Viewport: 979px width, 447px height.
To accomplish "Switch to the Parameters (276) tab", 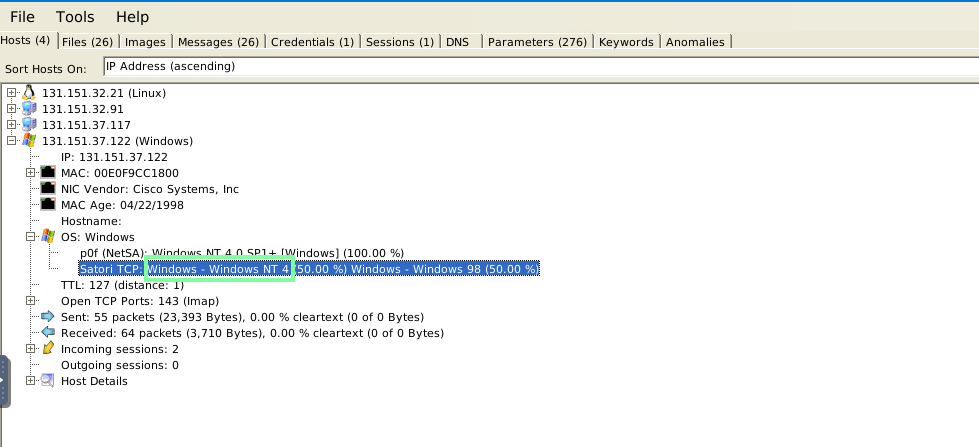I will pos(538,42).
